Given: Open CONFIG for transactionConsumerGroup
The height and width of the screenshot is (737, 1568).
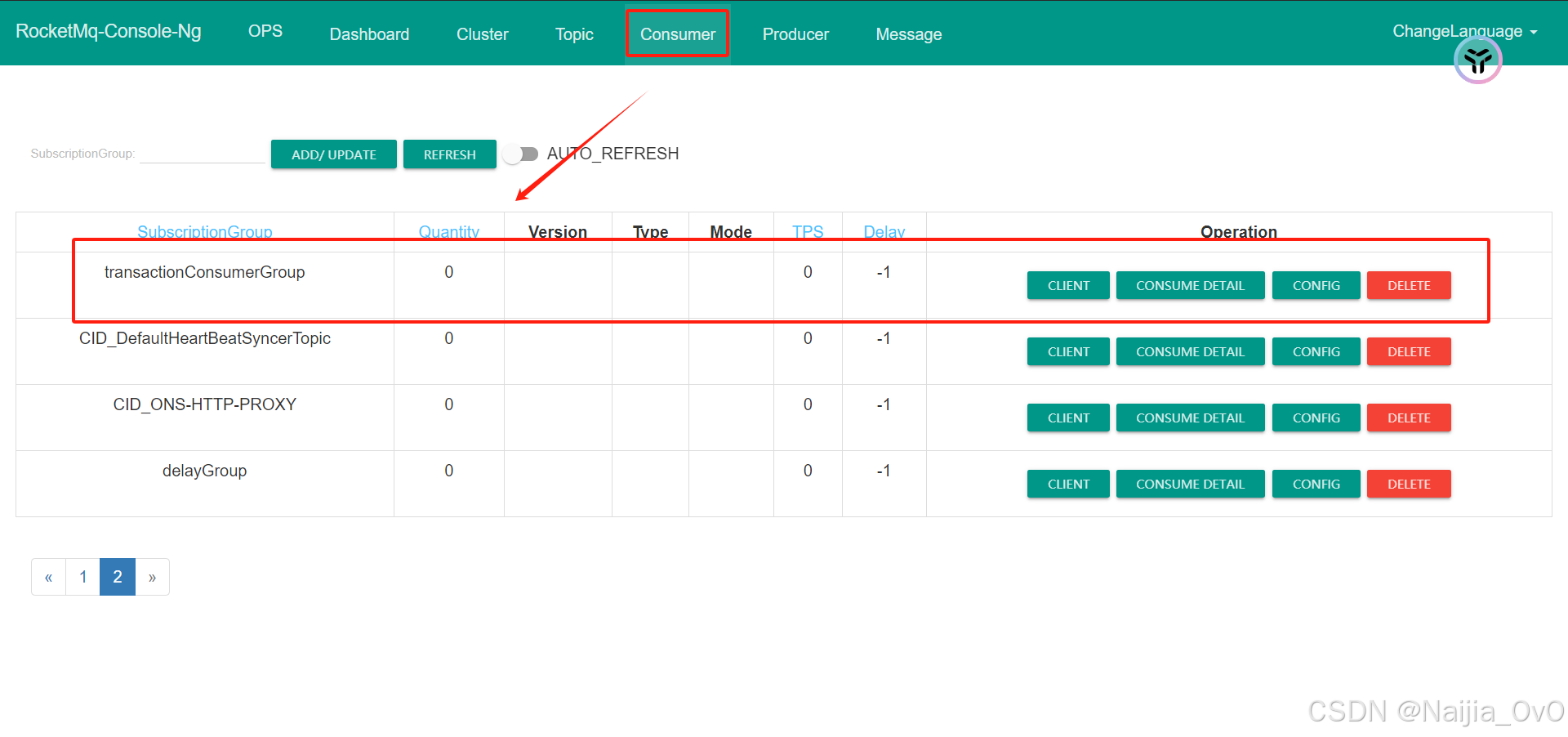Looking at the screenshot, I should [x=1316, y=285].
